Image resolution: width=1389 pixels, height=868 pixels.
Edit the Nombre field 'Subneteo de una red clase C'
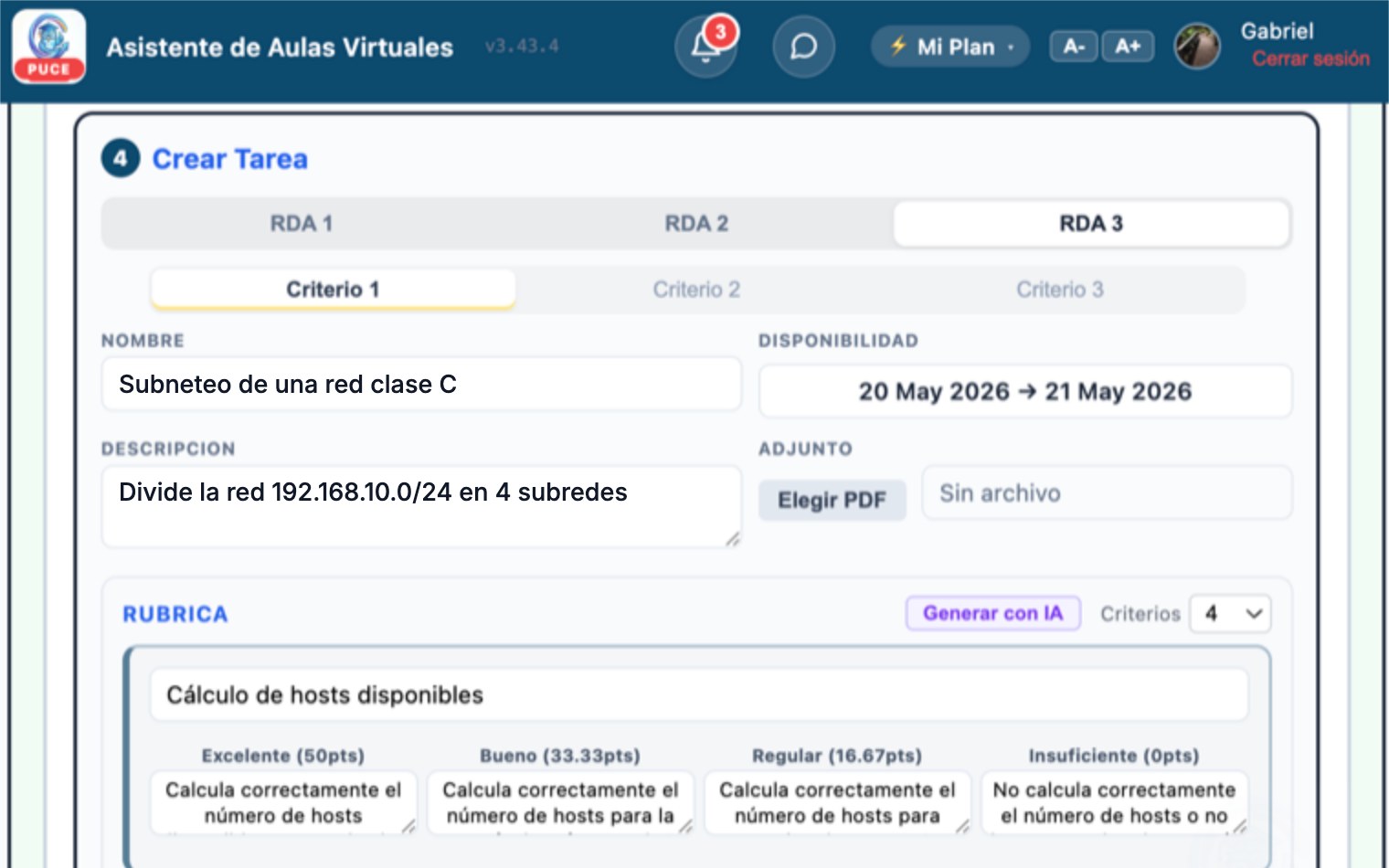tap(421, 384)
